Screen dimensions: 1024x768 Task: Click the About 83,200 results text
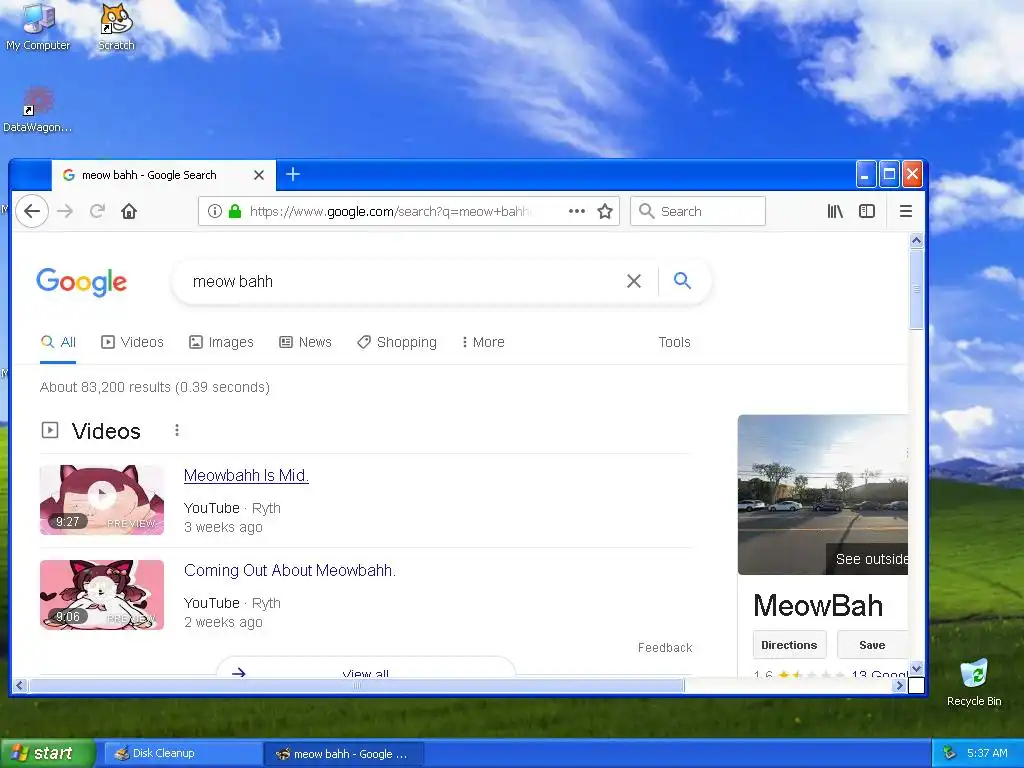click(155, 387)
